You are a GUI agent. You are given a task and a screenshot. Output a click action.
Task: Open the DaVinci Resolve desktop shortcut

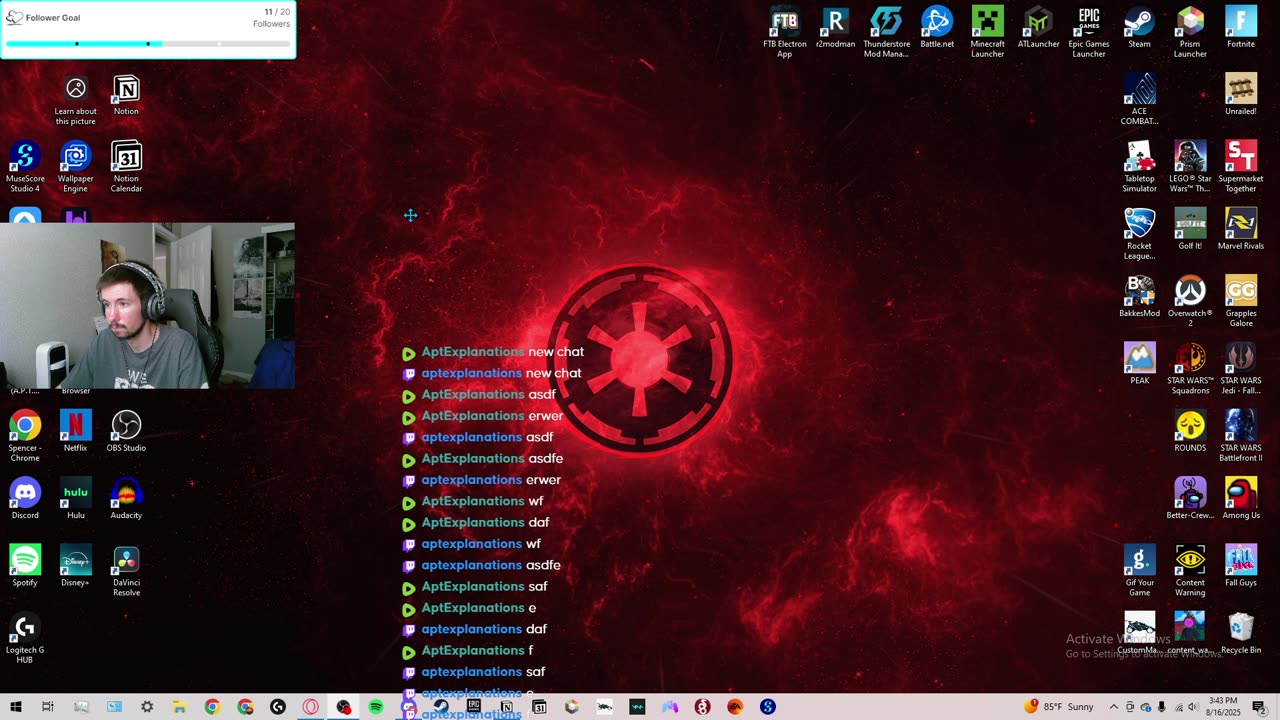pyautogui.click(x=126, y=570)
